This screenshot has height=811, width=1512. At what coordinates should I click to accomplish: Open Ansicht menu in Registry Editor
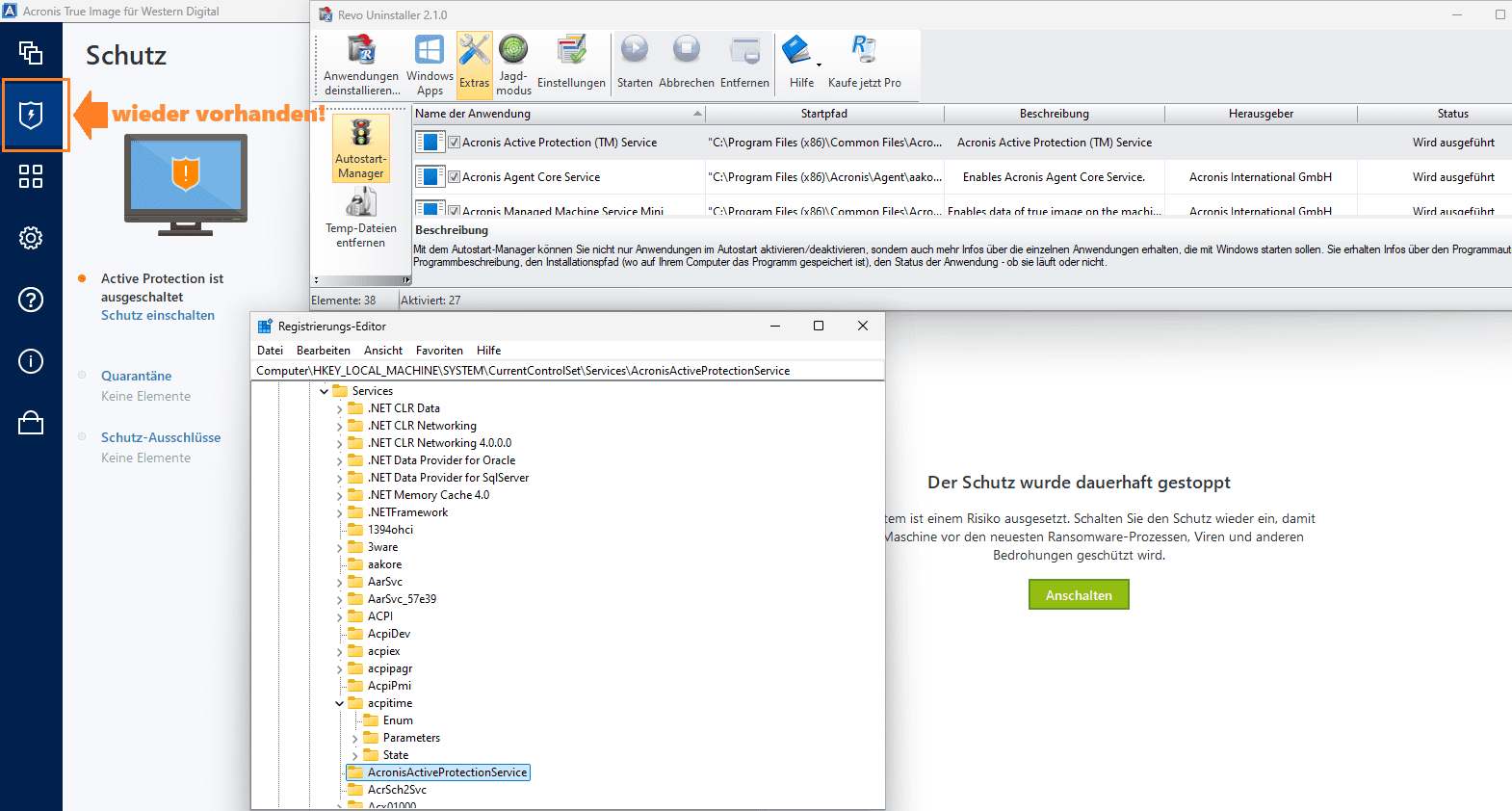pyautogui.click(x=383, y=351)
